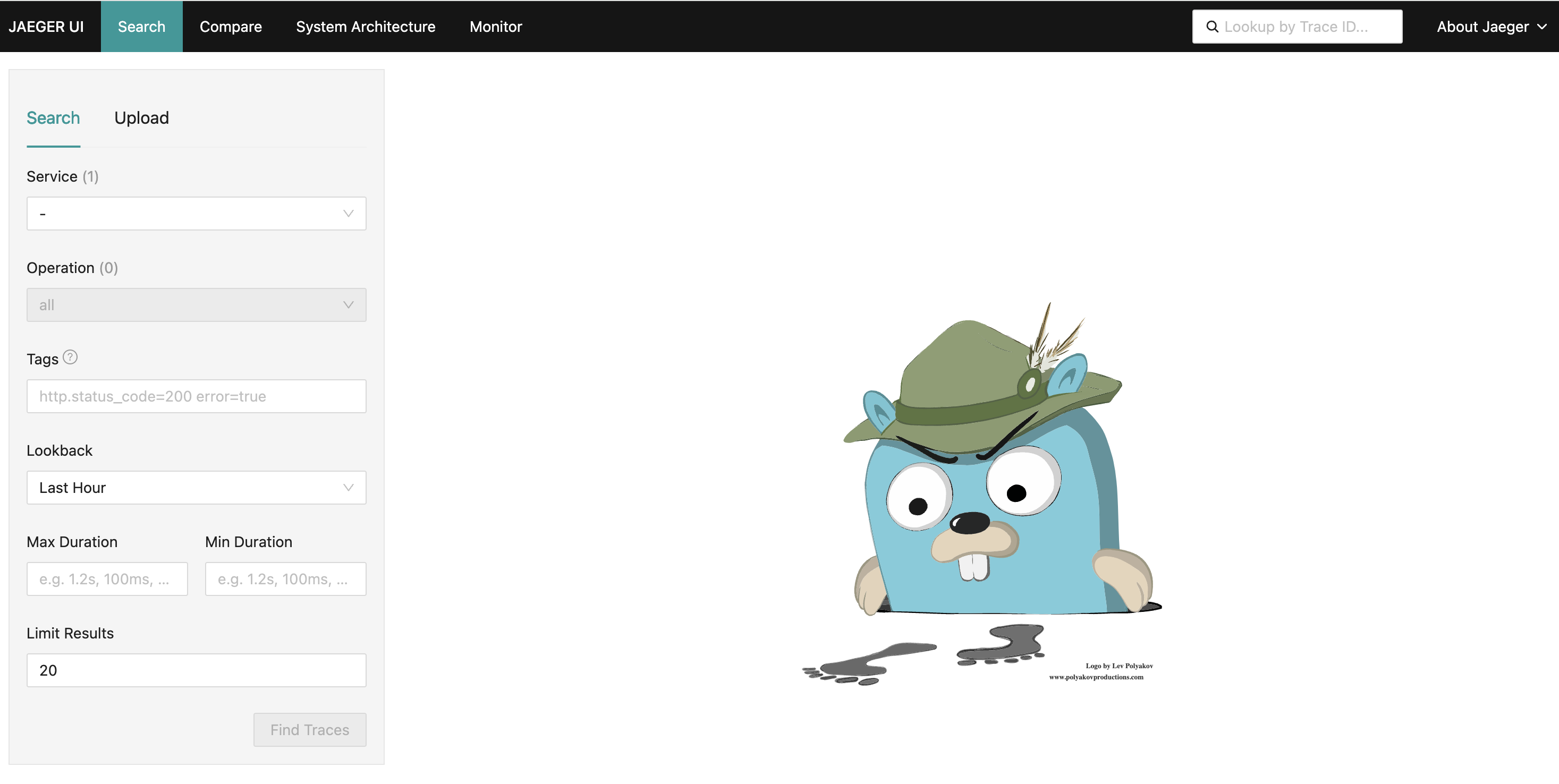1559x784 pixels.
Task: Focus the Tags input field
Action: coord(196,396)
